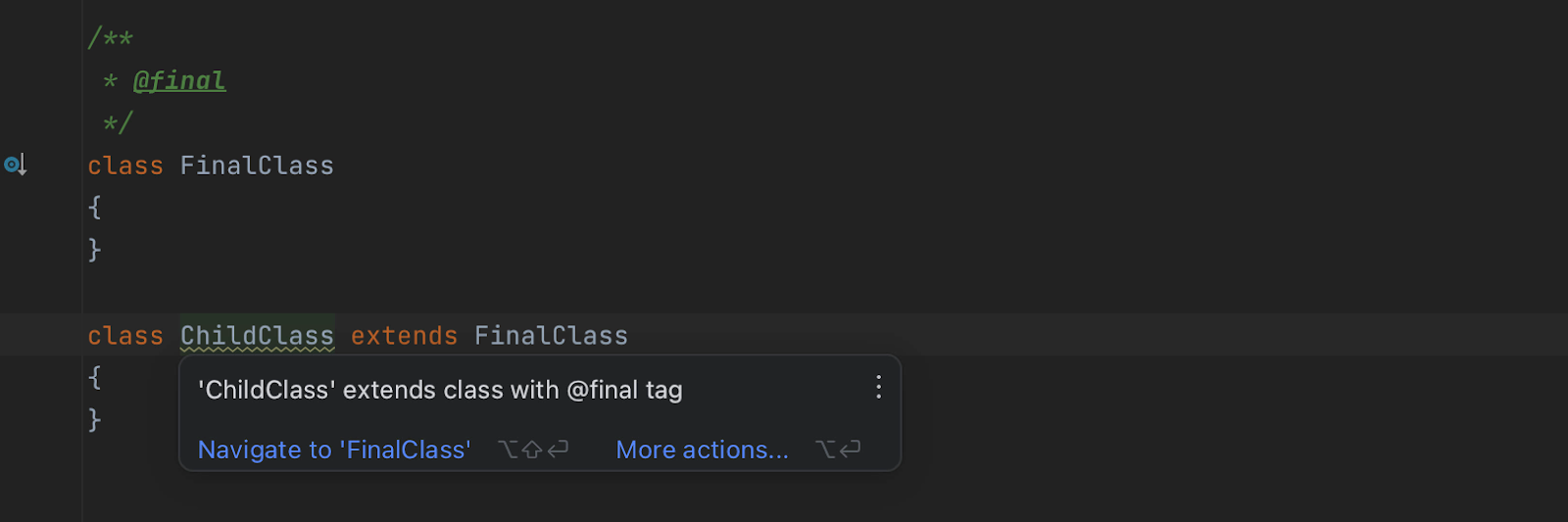Click the extends keyword
Viewport: 1568px width, 522px height.
[404, 336]
